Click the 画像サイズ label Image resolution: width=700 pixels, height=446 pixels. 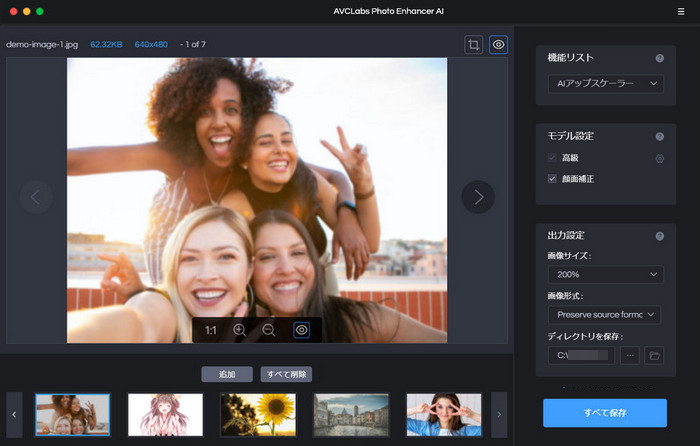coord(569,256)
